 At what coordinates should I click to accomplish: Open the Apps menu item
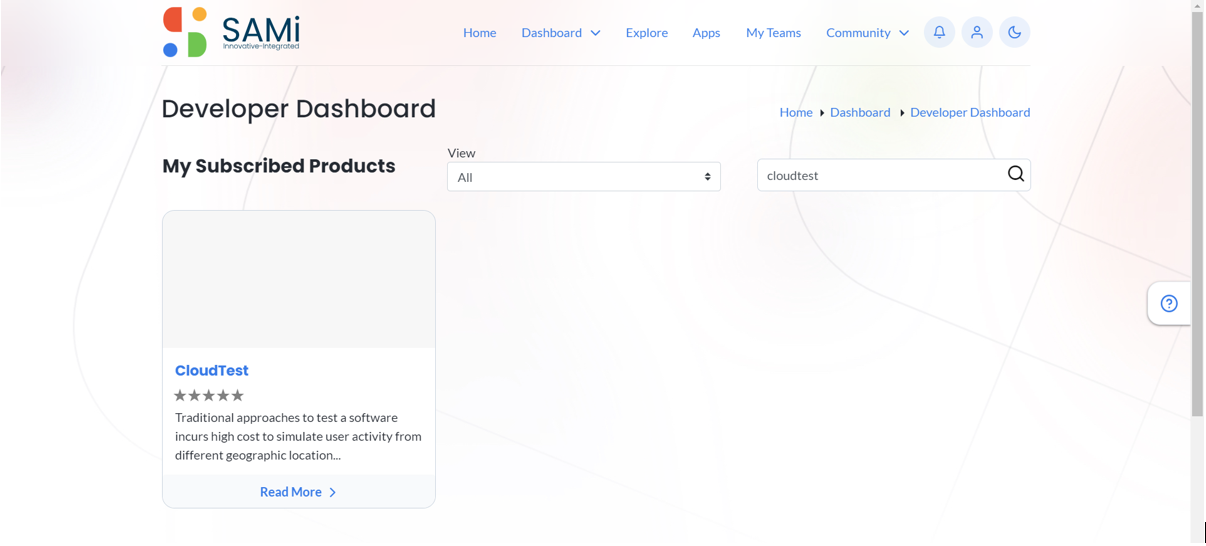pos(706,33)
